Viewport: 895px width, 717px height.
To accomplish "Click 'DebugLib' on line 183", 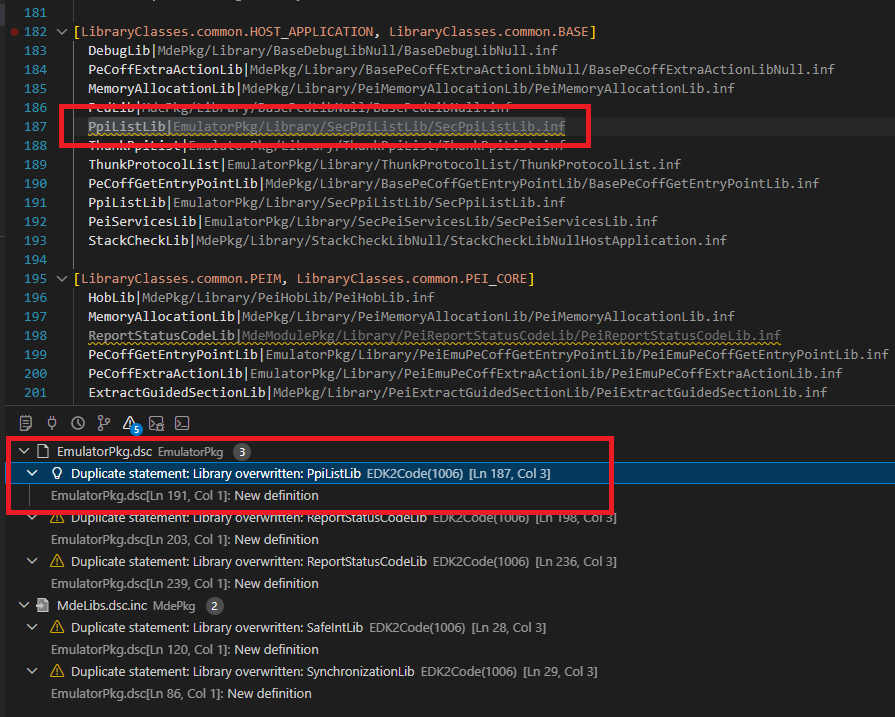I will tap(119, 51).
